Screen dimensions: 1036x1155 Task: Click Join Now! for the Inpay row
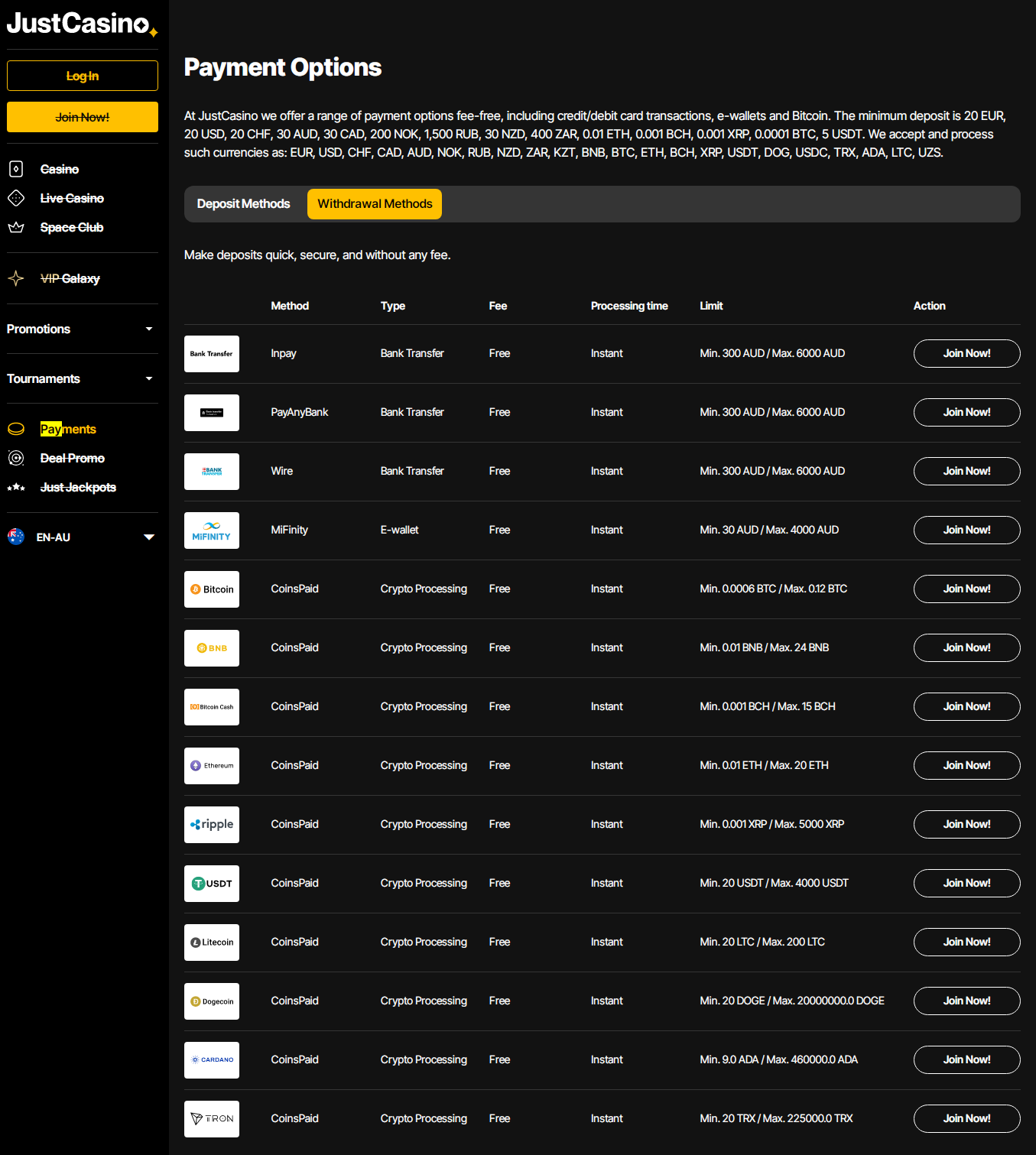(x=966, y=353)
